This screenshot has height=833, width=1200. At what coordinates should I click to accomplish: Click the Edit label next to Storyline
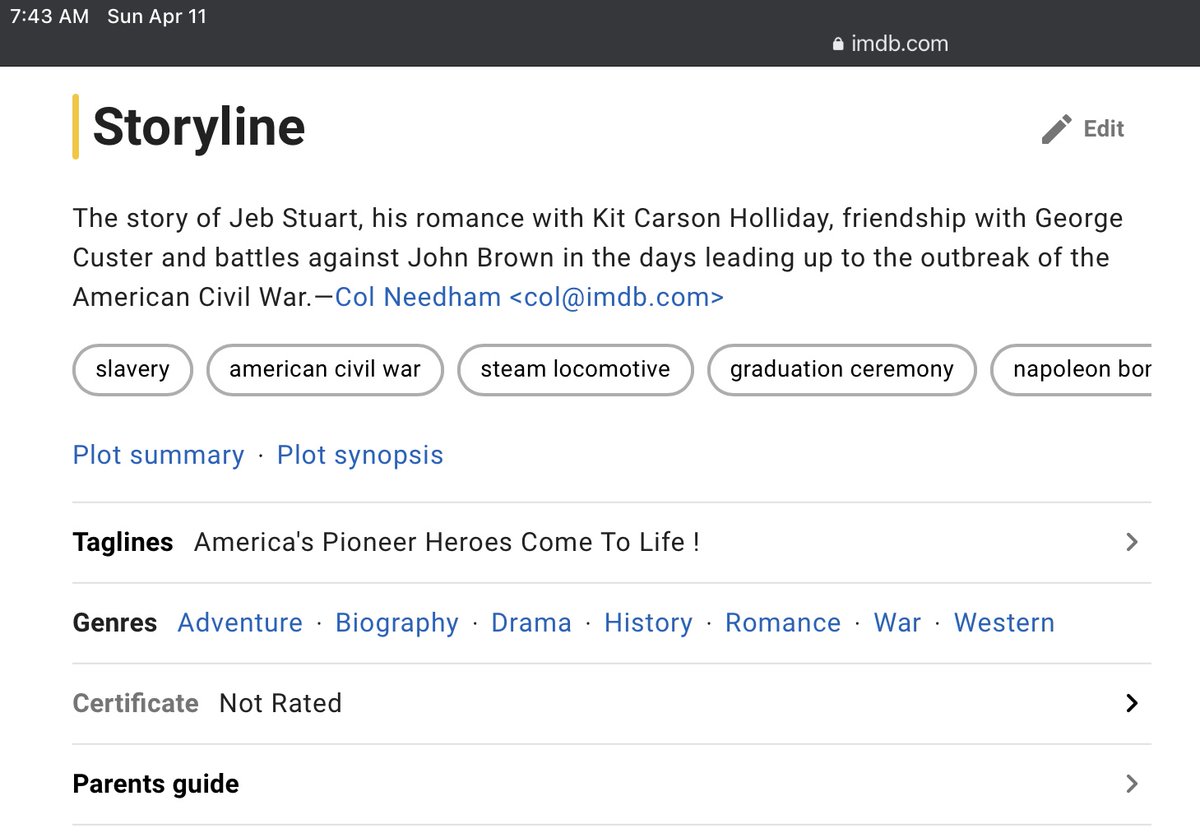tap(1104, 129)
